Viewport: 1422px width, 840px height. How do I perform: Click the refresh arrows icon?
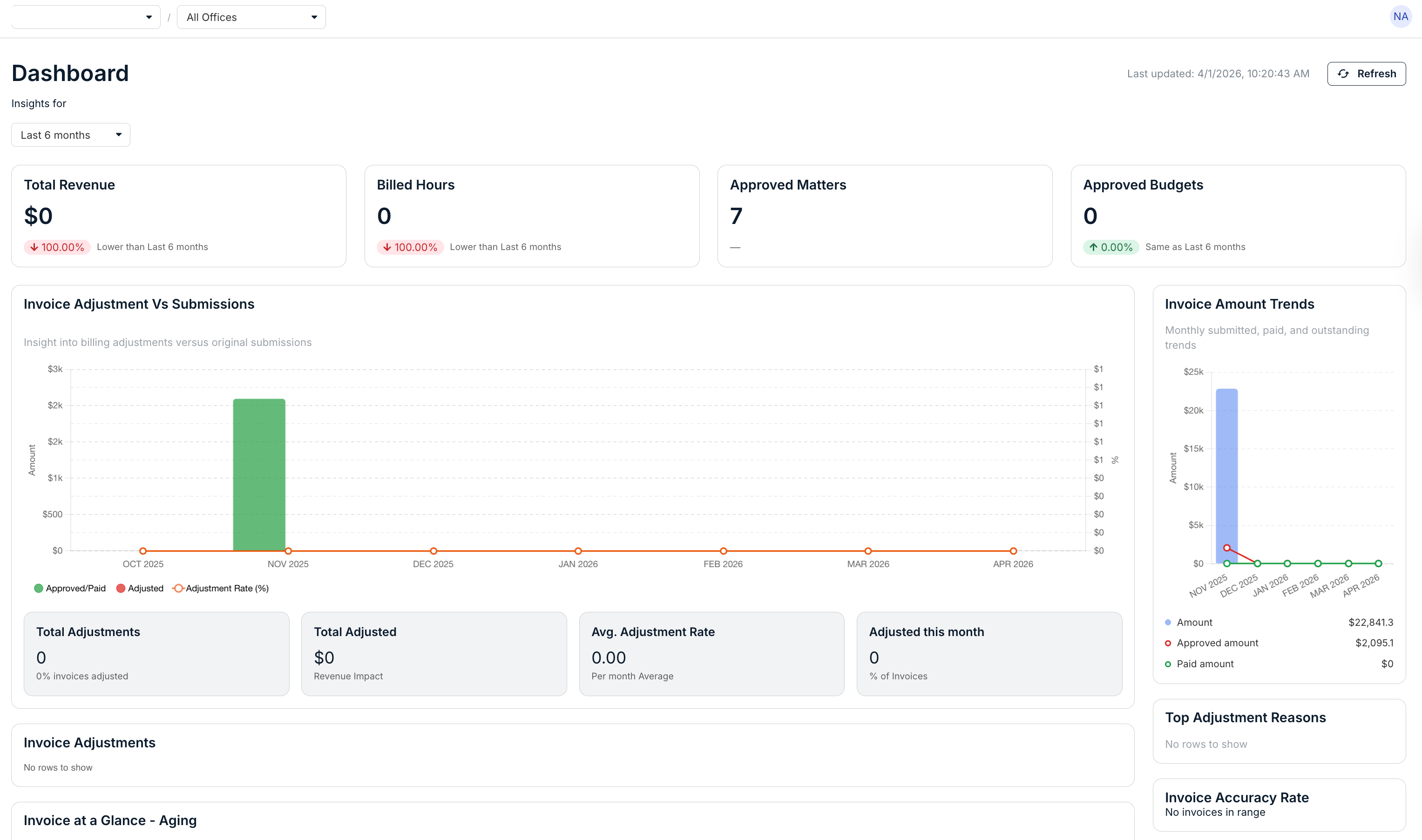[x=1344, y=74]
